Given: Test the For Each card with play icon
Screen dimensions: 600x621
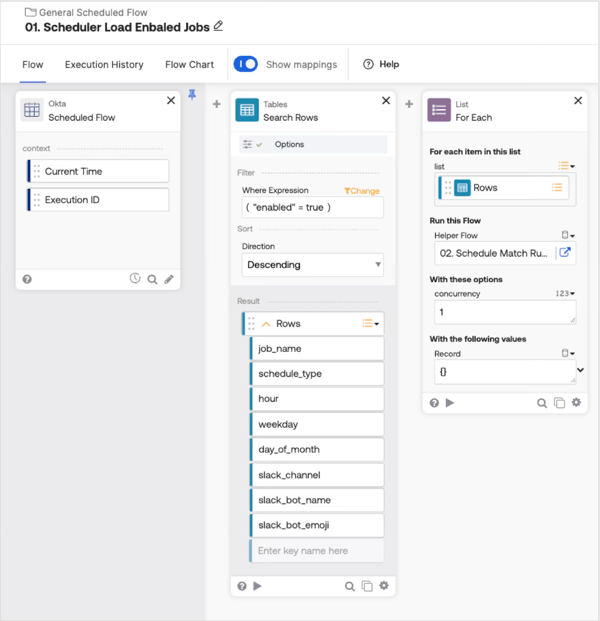Looking at the screenshot, I should tap(450, 402).
